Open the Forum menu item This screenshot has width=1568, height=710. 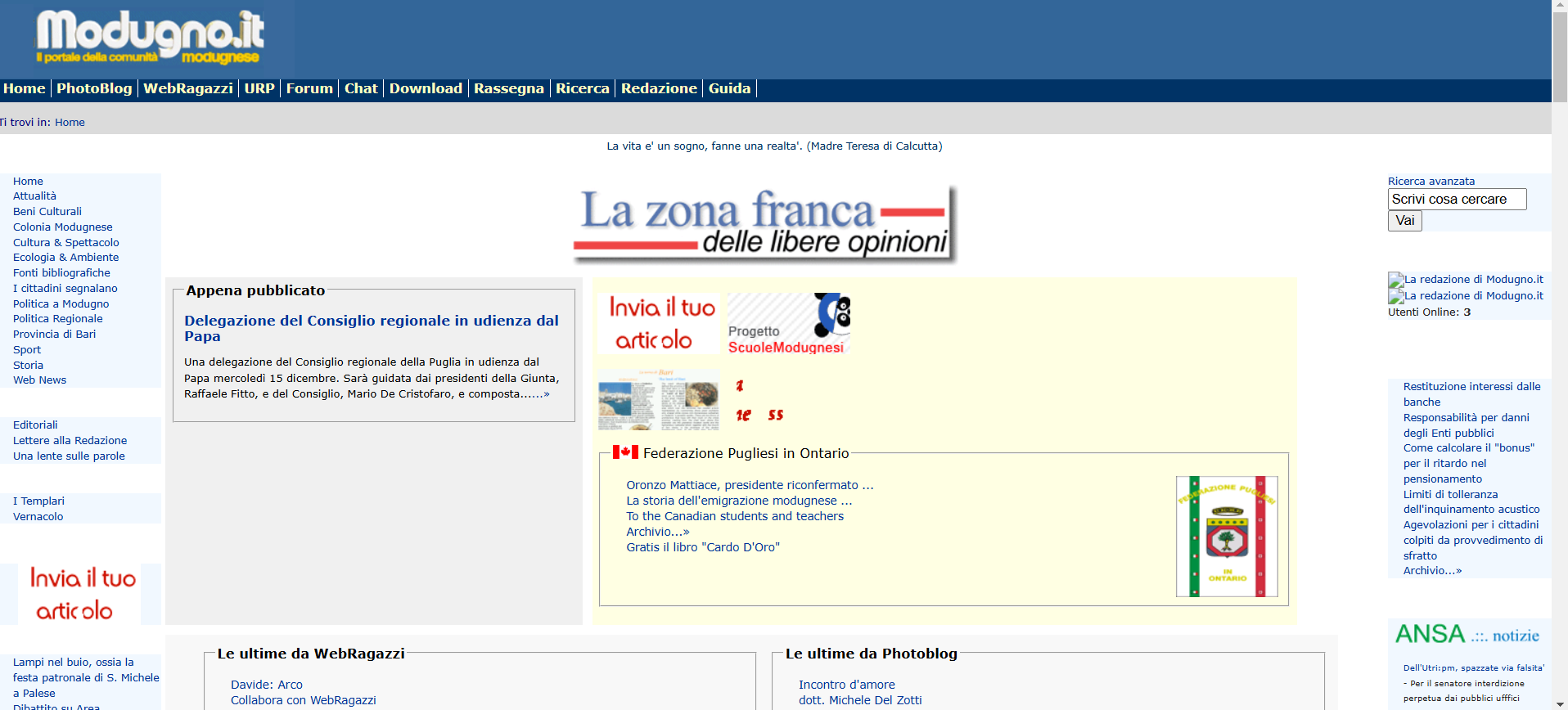pyautogui.click(x=309, y=88)
